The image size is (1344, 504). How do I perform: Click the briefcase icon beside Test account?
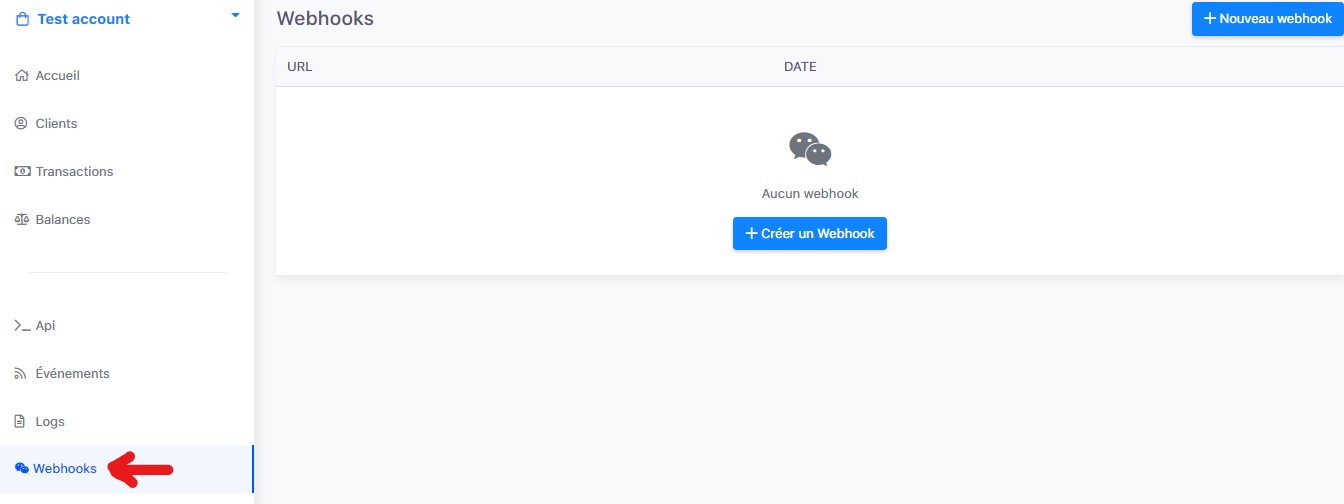tap(22, 19)
